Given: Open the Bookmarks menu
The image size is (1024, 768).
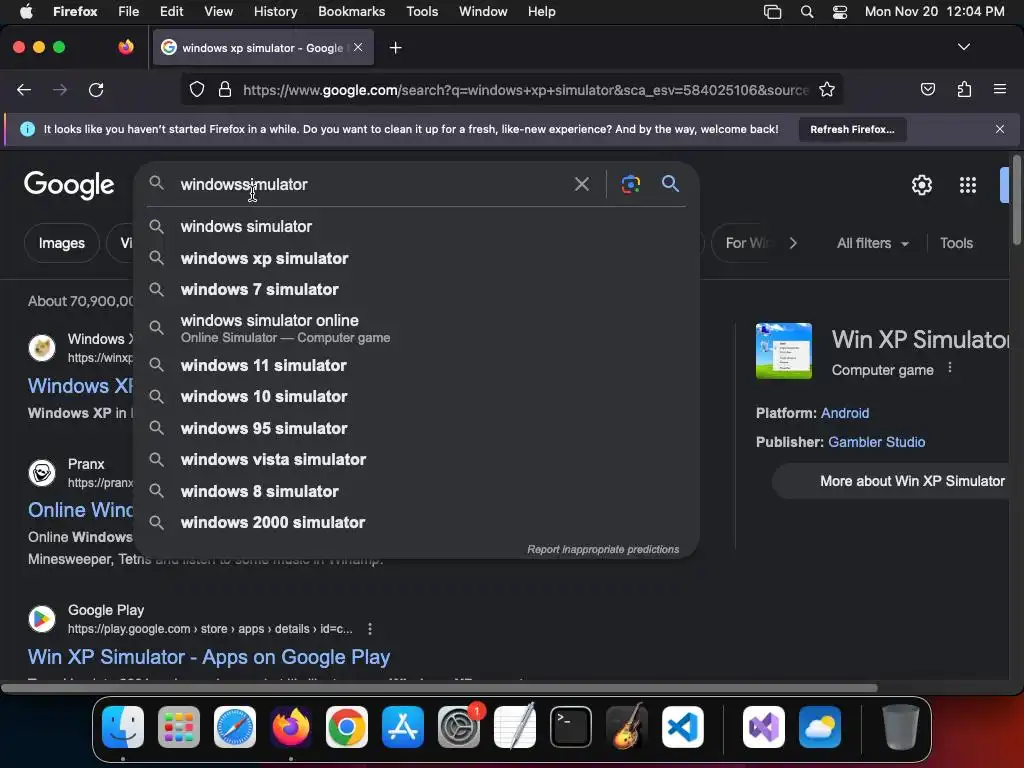Looking at the screenshot, I should (351, 12).
